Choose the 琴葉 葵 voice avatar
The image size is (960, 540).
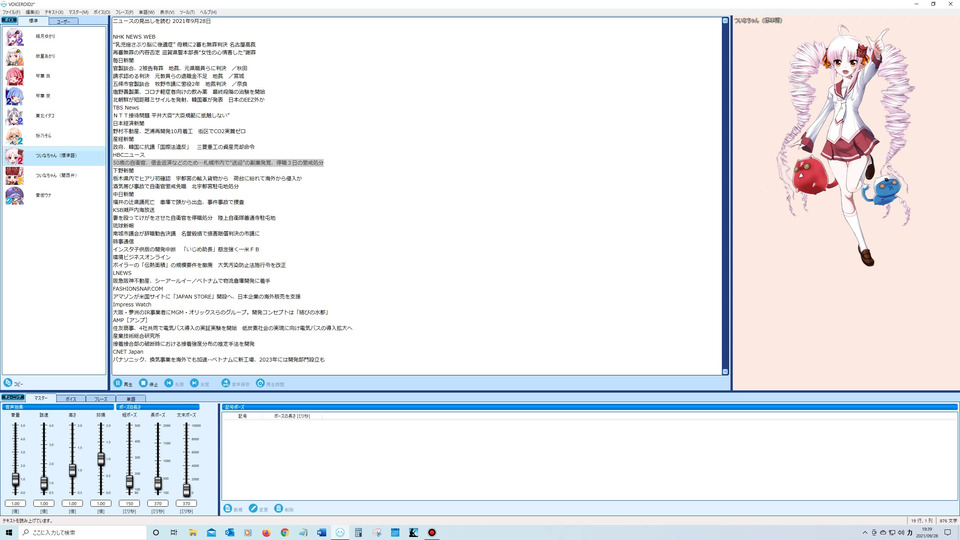14,96
